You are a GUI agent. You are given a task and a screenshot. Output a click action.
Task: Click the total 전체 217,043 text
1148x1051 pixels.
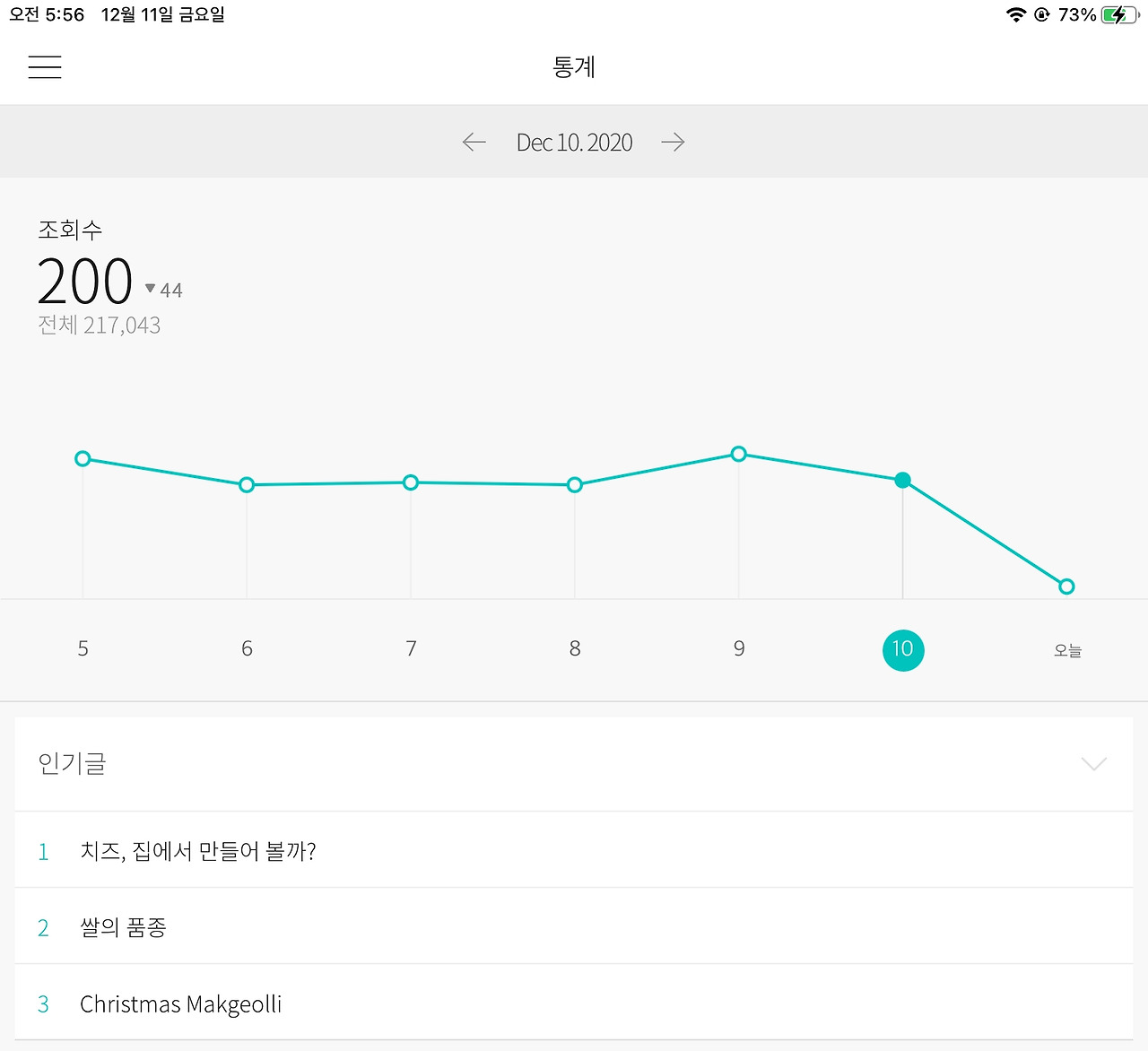click(x=99, y=325)
